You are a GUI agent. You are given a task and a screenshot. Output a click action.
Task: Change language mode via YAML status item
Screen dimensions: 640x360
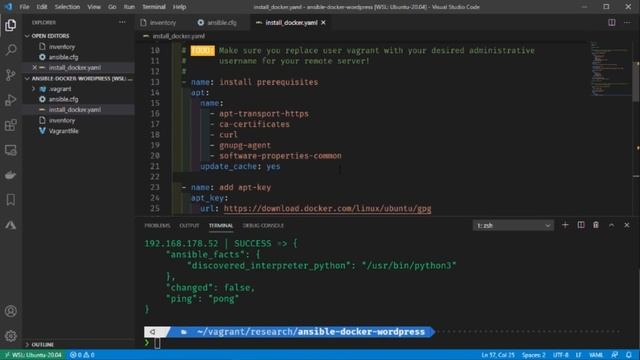[x=596, y=355]
